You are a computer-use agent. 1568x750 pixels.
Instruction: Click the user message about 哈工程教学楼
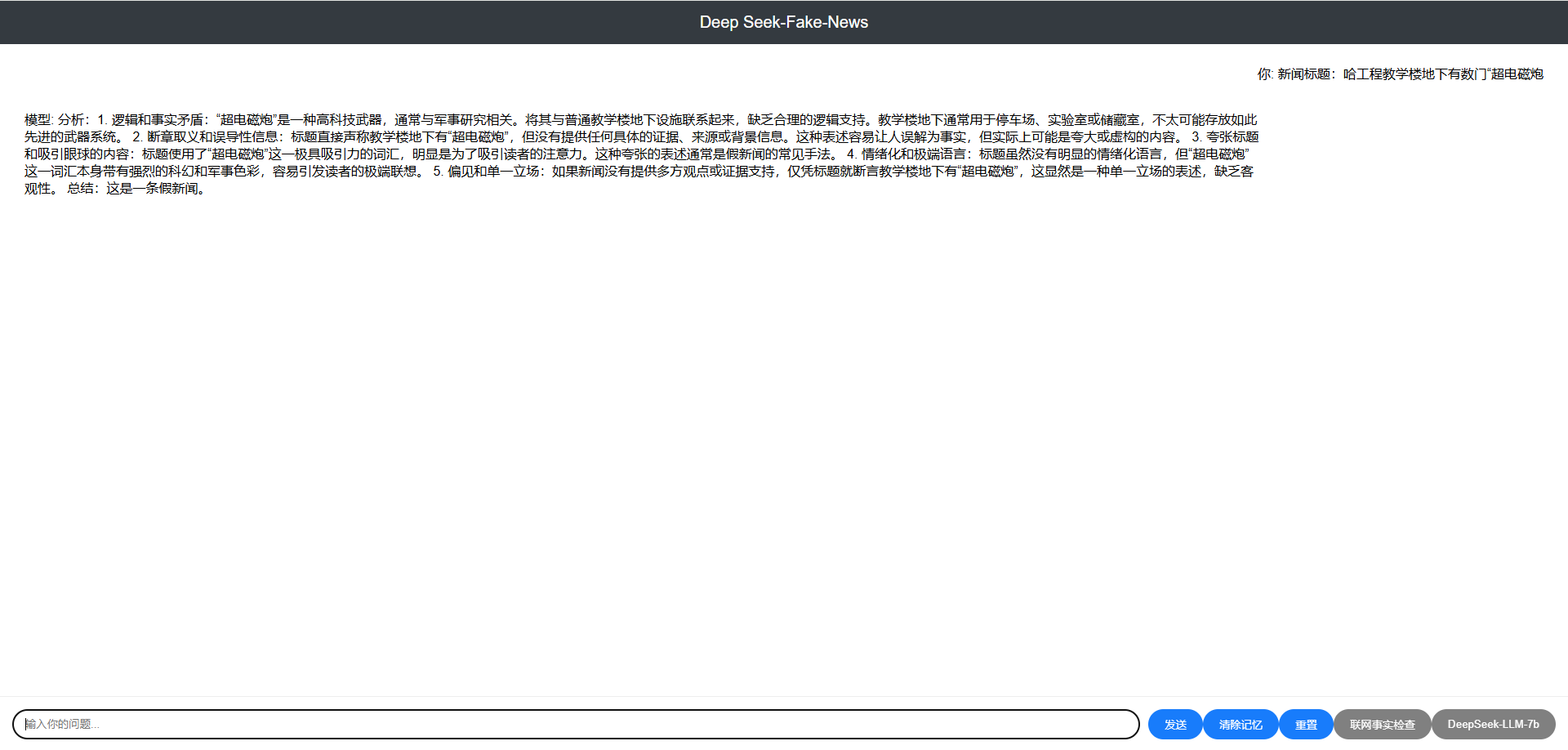(1400, 74)
